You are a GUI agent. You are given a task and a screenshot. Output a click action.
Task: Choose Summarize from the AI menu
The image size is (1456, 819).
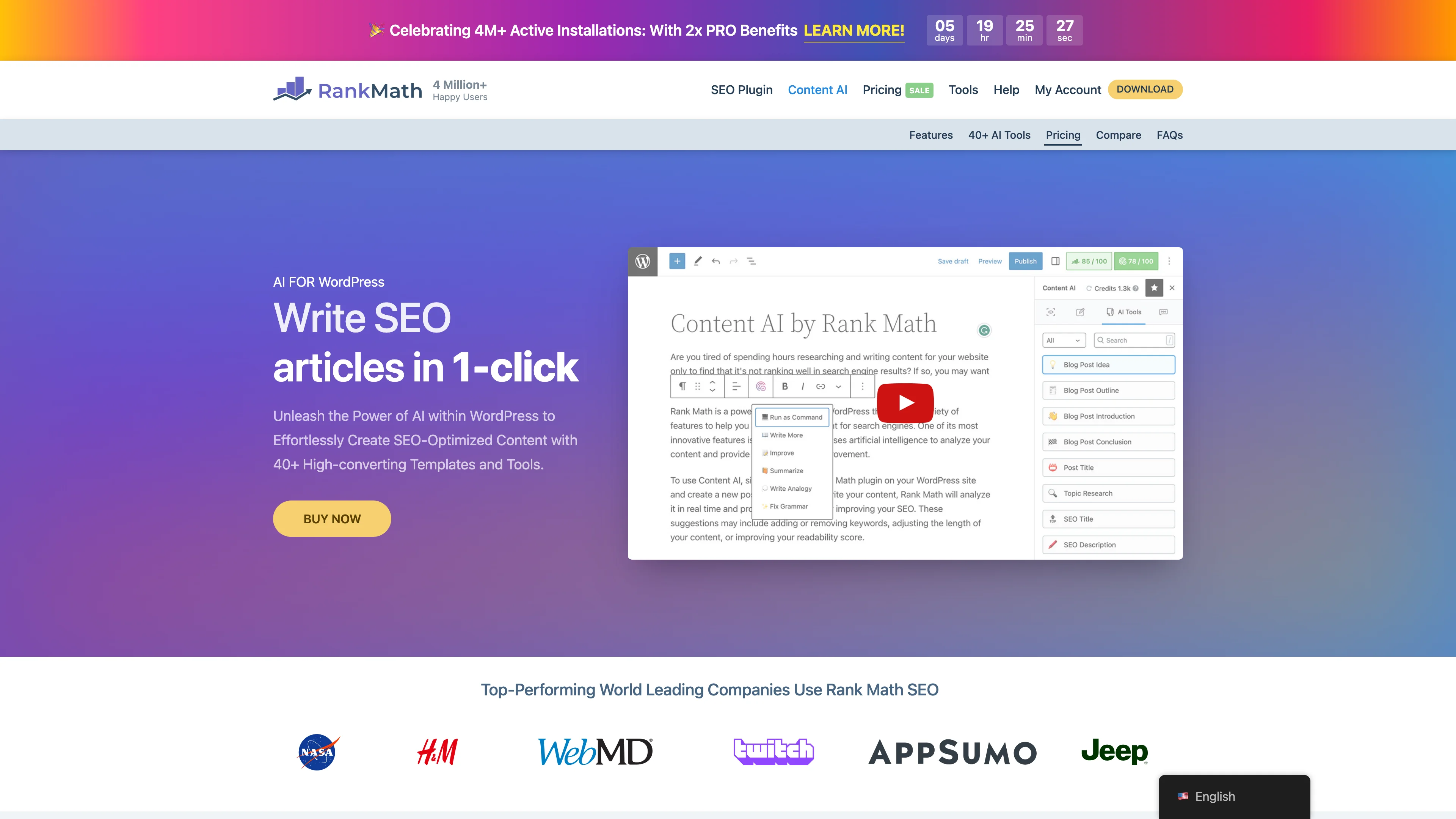tap(782, 471)
